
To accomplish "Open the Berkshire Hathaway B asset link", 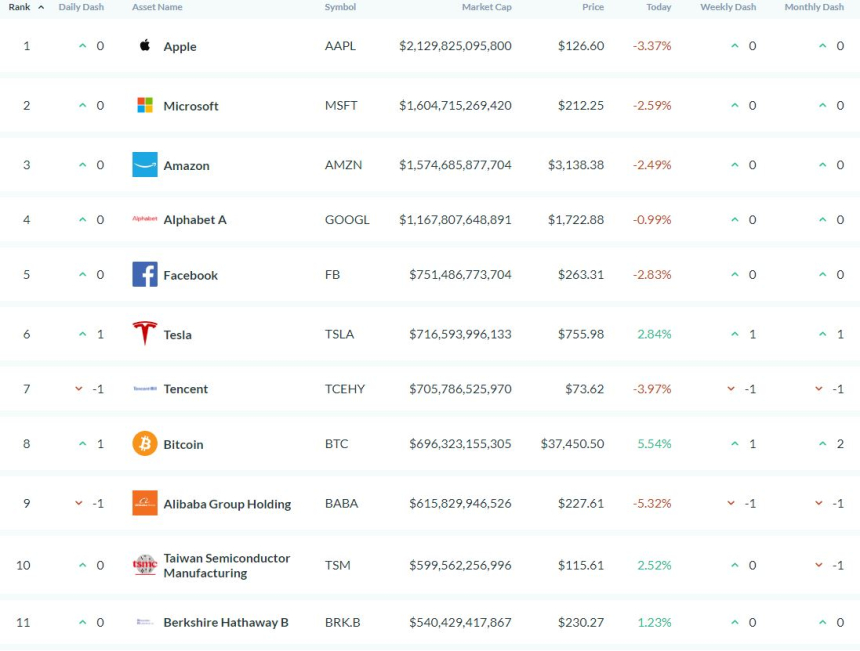I will 226,622.
